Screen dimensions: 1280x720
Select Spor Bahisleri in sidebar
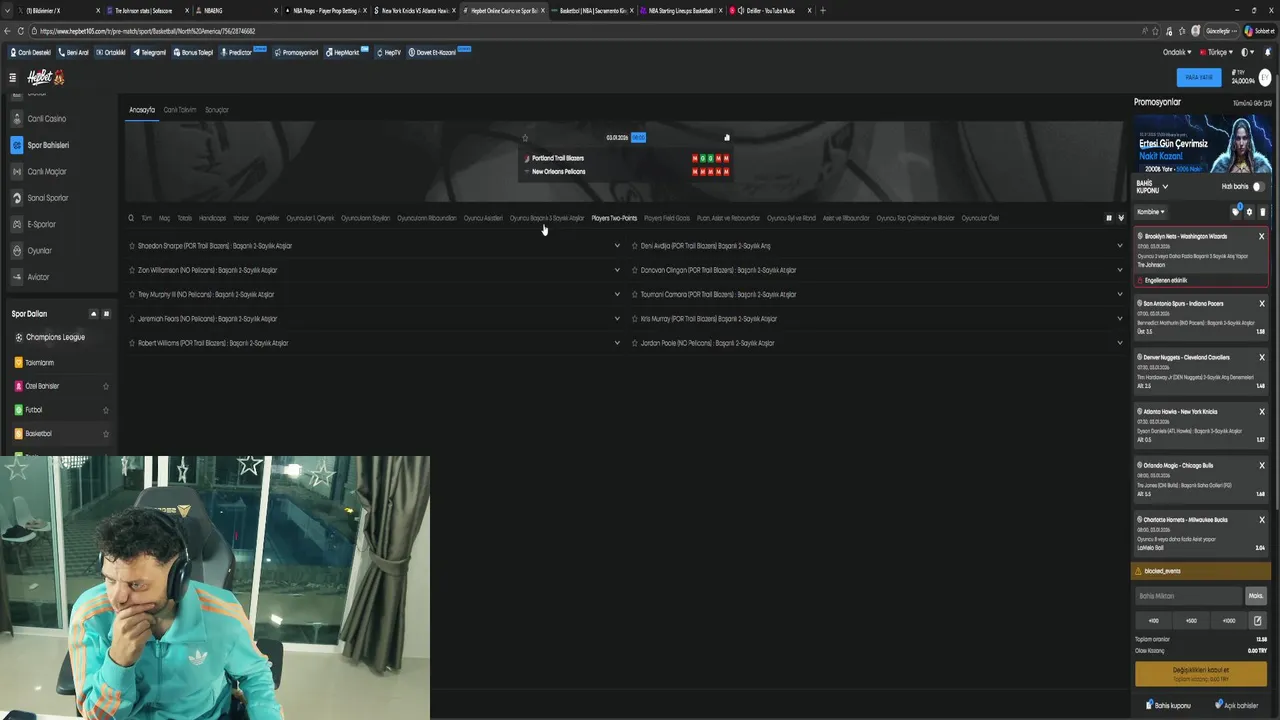point(48,145)
